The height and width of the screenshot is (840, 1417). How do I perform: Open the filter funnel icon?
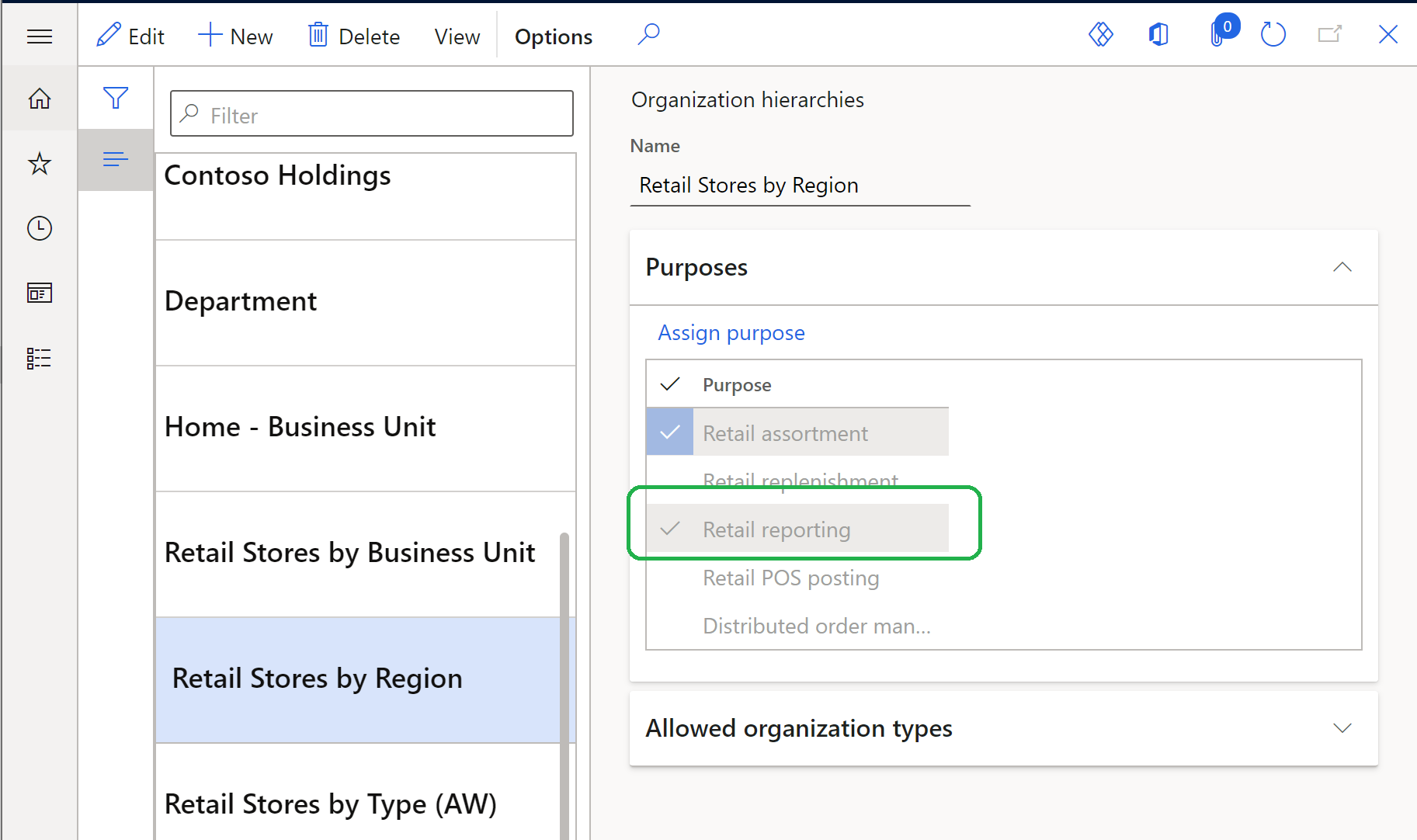click(x=115, y=98)
